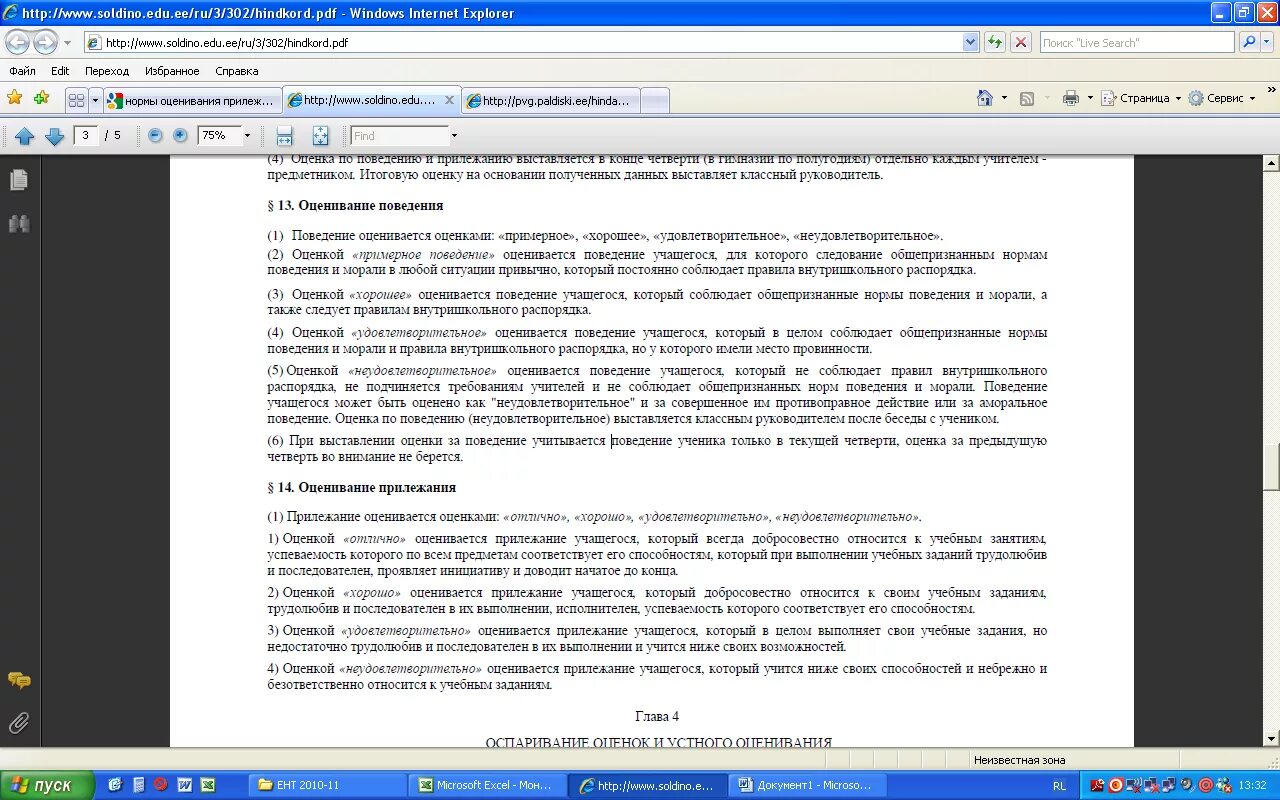Click the Print printer icon
The image size is (1280, 800).
coord(1071,98)
